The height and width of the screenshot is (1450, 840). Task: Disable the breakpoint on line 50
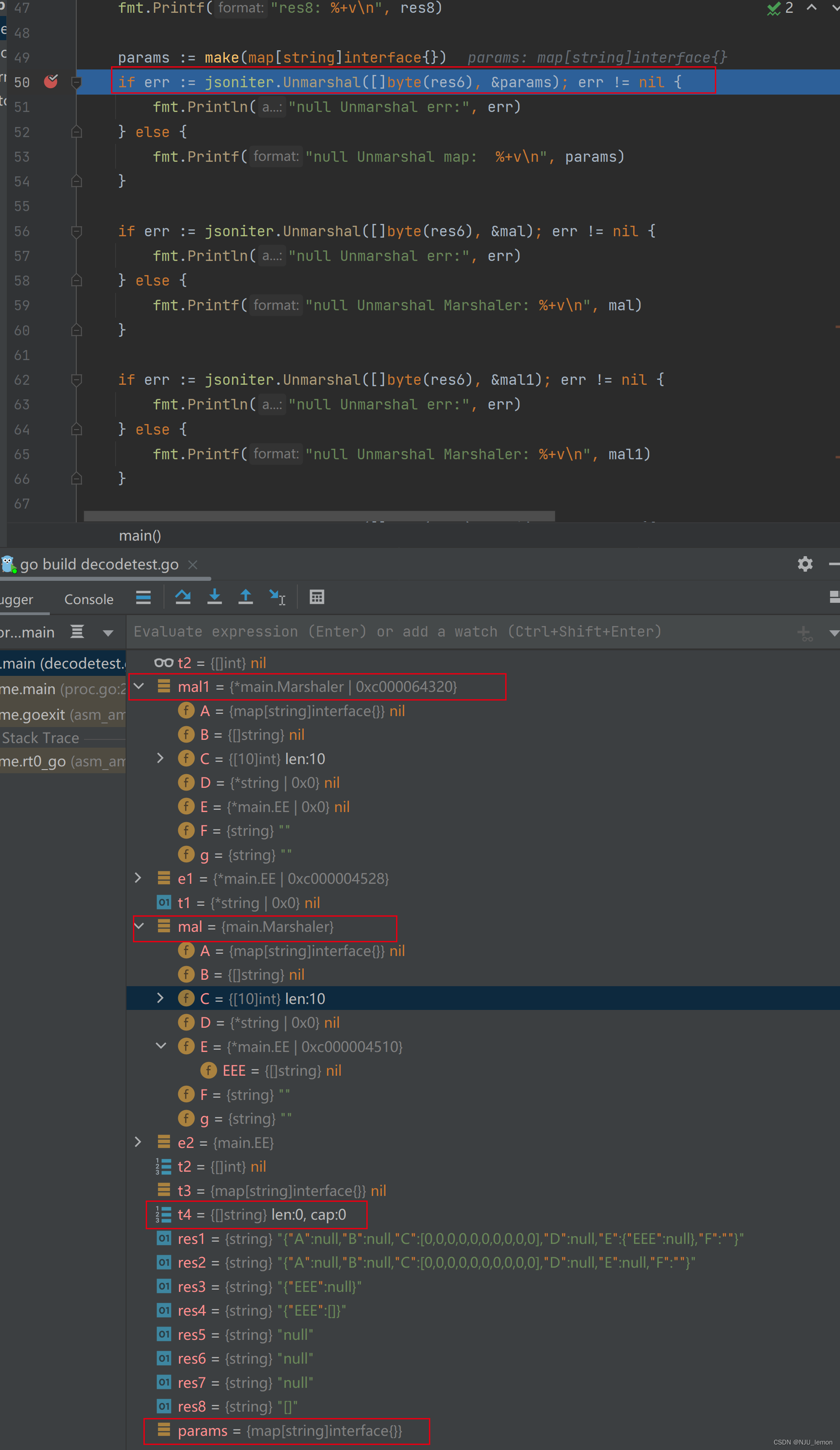point(51,82)
